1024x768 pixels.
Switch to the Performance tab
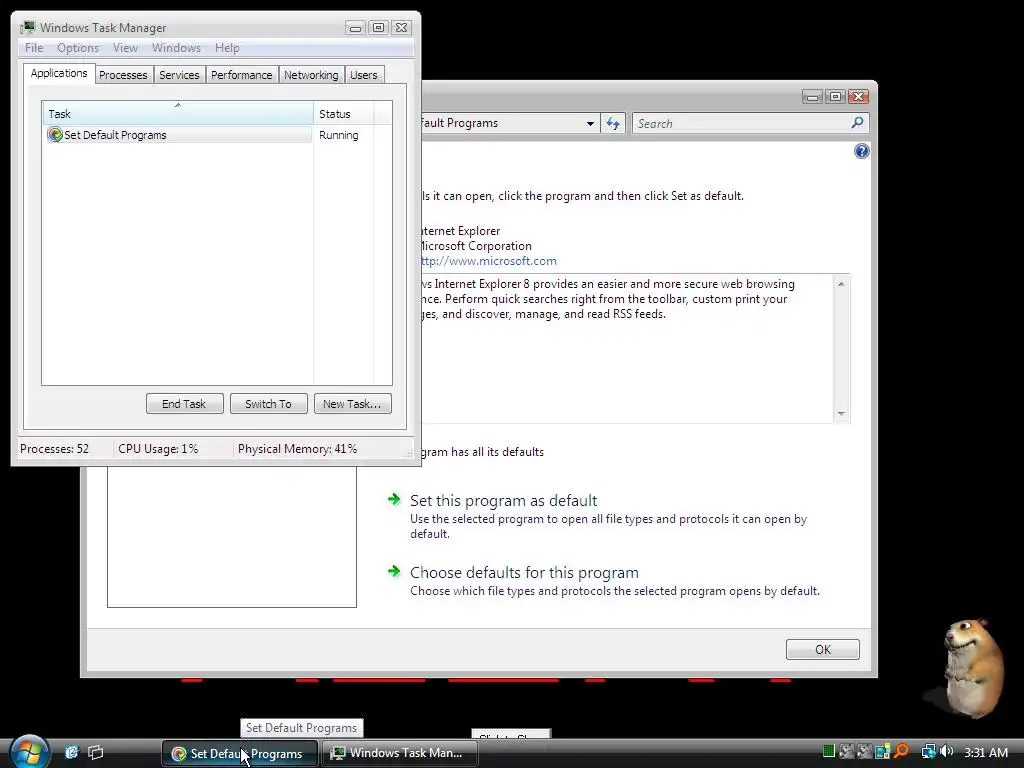pos(241,75)
